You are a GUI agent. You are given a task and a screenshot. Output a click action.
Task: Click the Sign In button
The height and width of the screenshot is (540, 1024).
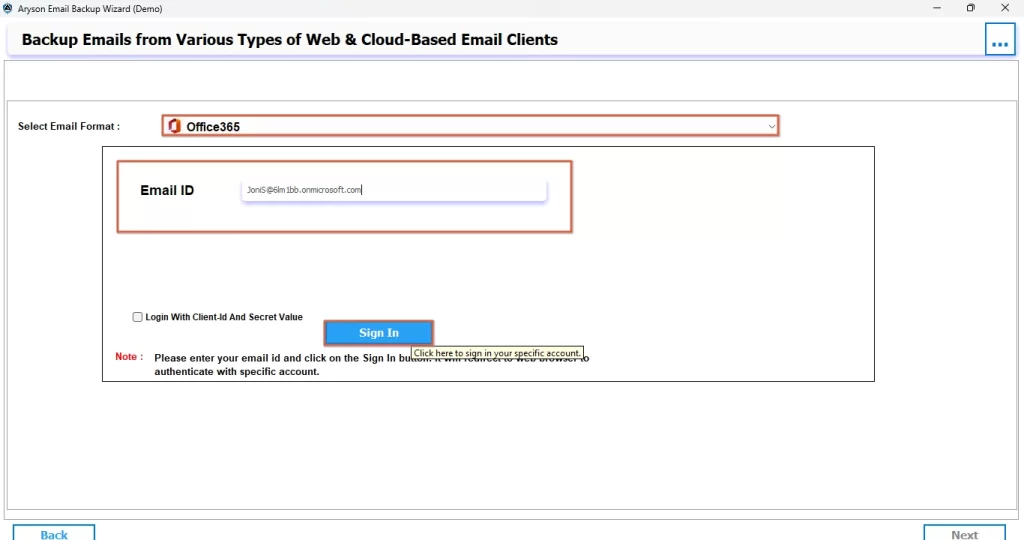point(379,333)
